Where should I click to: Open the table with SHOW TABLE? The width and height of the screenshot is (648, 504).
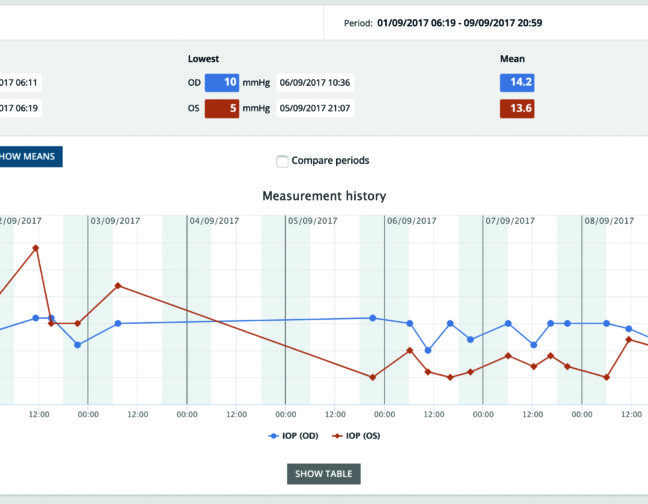[323, 473]
